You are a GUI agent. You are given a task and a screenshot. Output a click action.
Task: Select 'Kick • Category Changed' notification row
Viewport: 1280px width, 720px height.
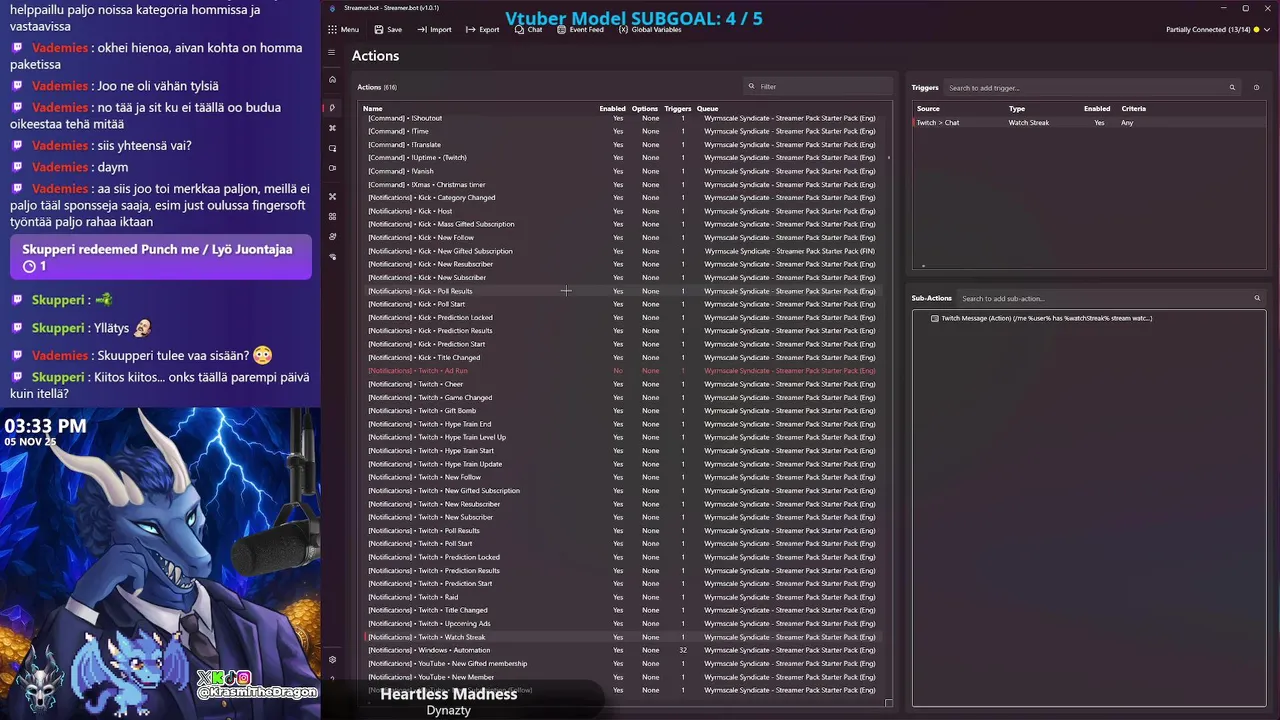click(x=623, y=197)
